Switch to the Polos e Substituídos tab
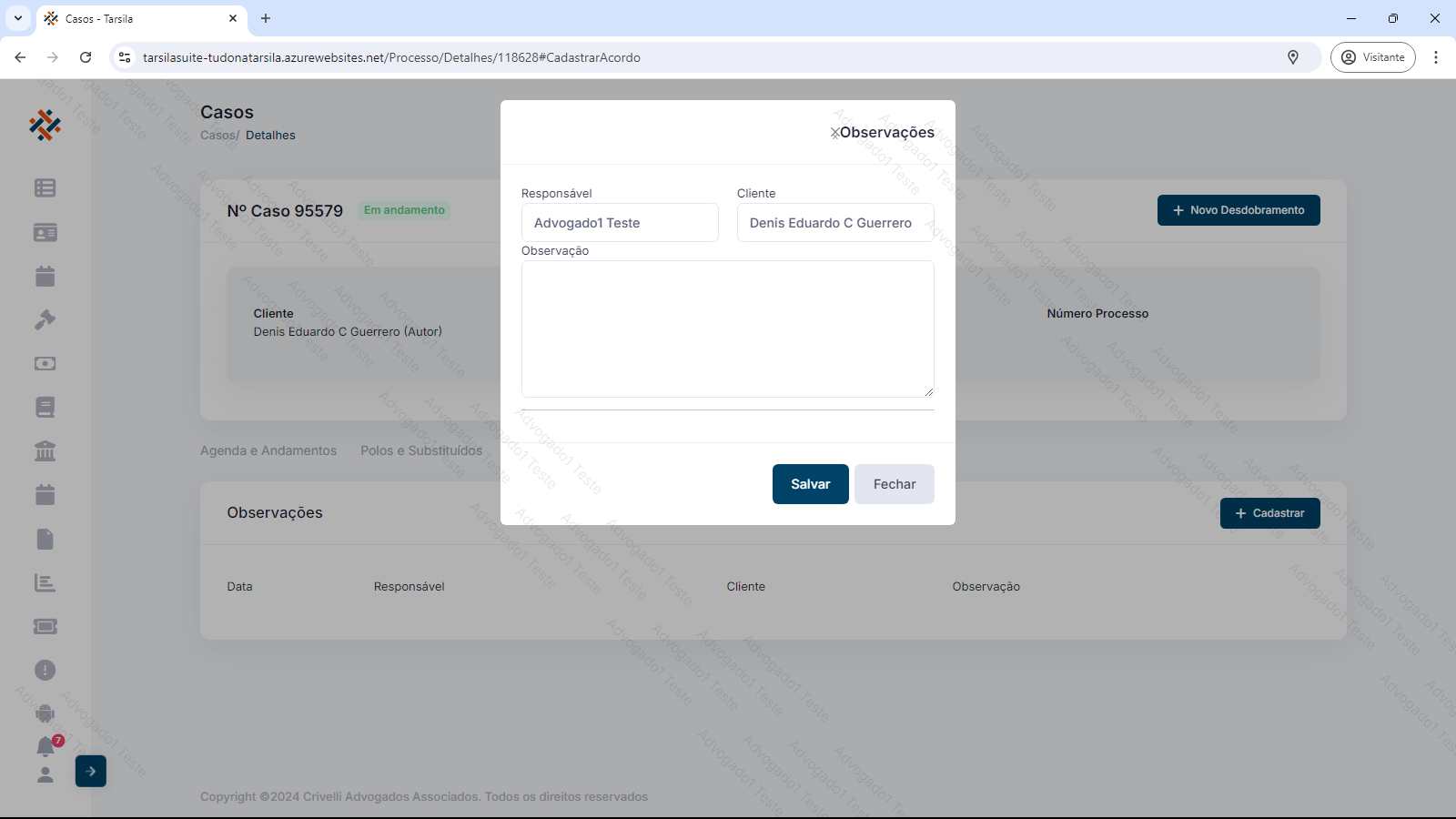1456x819 pixels. point(421,450)
